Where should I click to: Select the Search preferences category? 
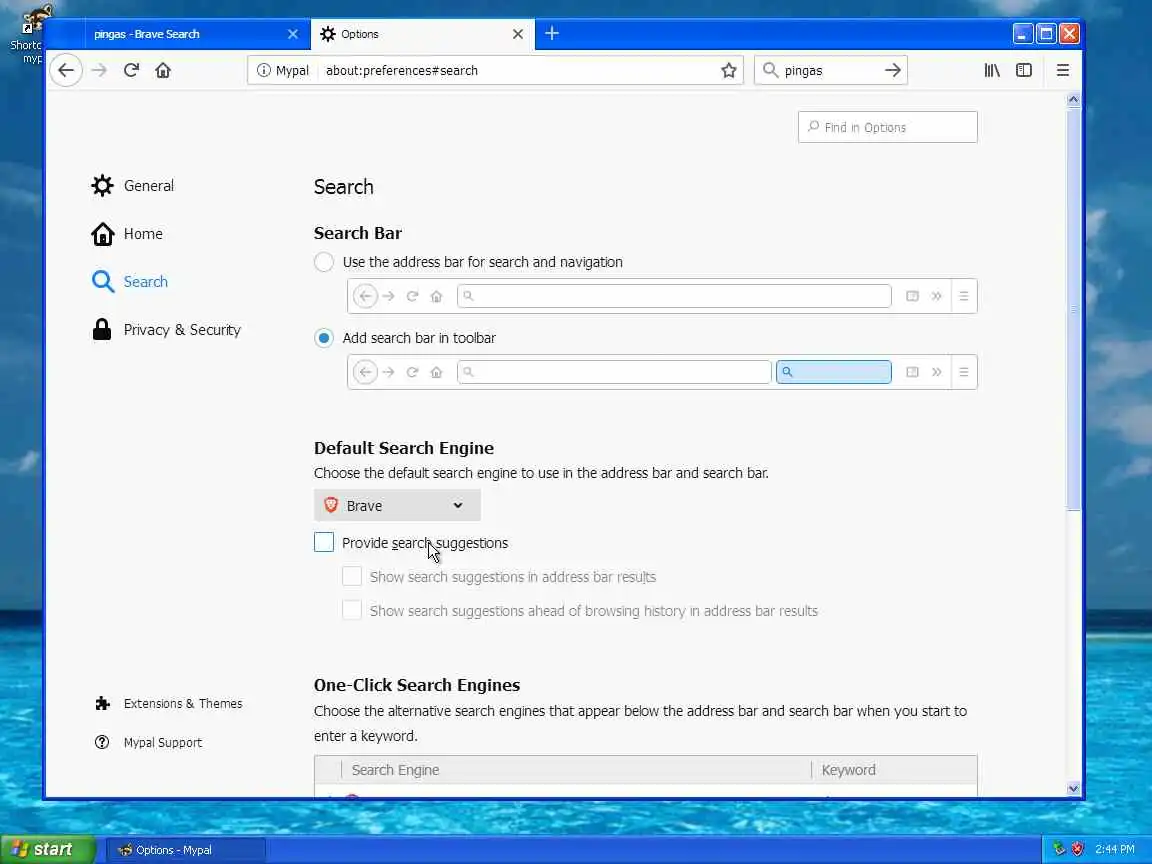(130, 282)
